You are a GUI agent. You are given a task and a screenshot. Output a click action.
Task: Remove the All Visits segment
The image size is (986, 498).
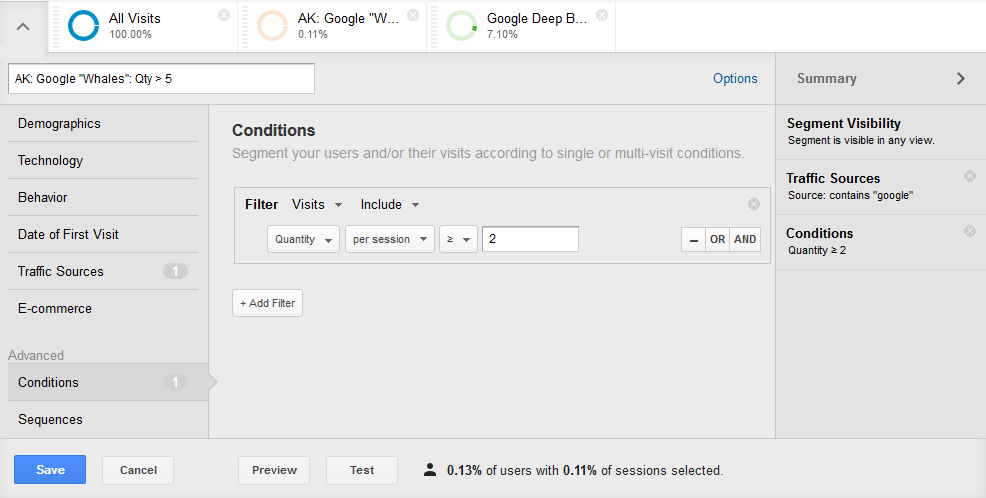pos(224,15)
